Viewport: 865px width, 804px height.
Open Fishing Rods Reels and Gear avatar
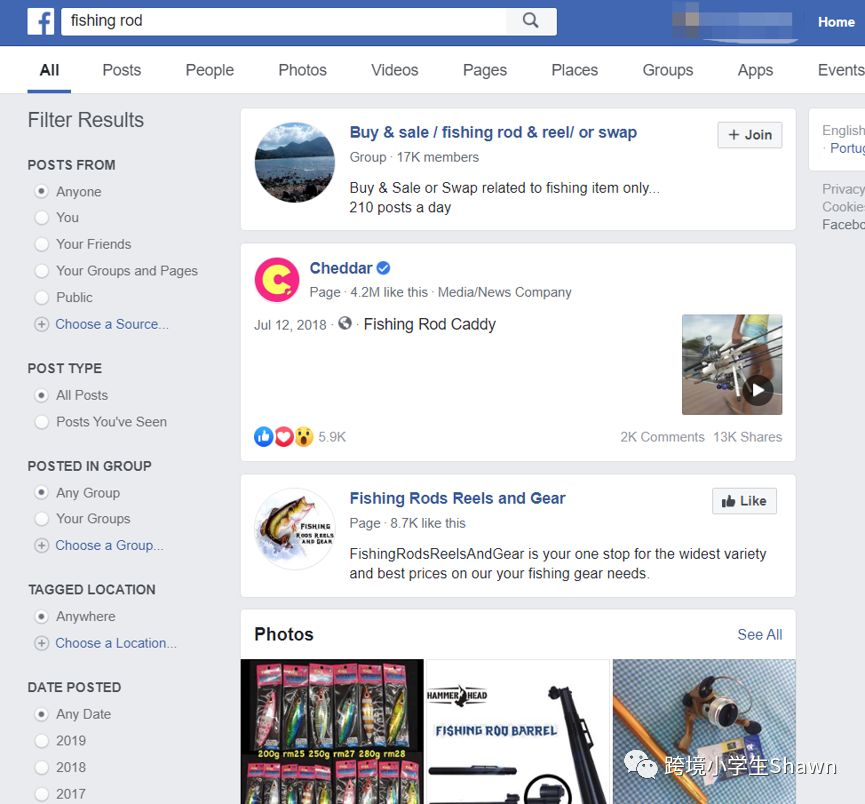coord(295,529)
